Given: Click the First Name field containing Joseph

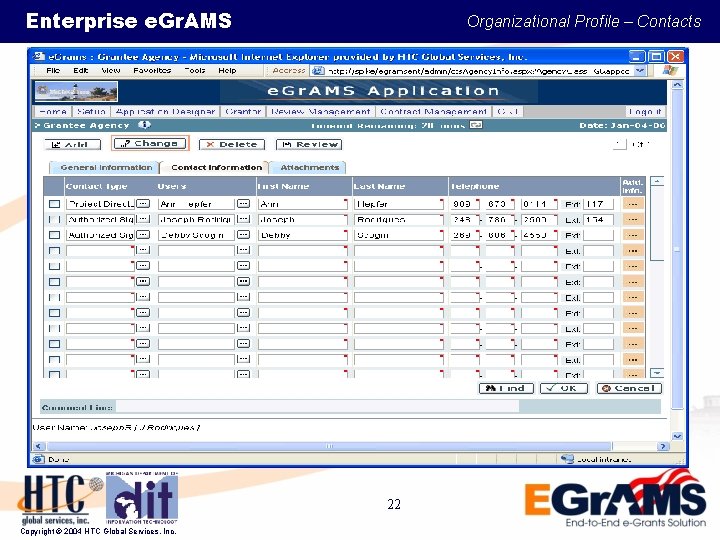Looking at the screenshot, I should 303,219.
